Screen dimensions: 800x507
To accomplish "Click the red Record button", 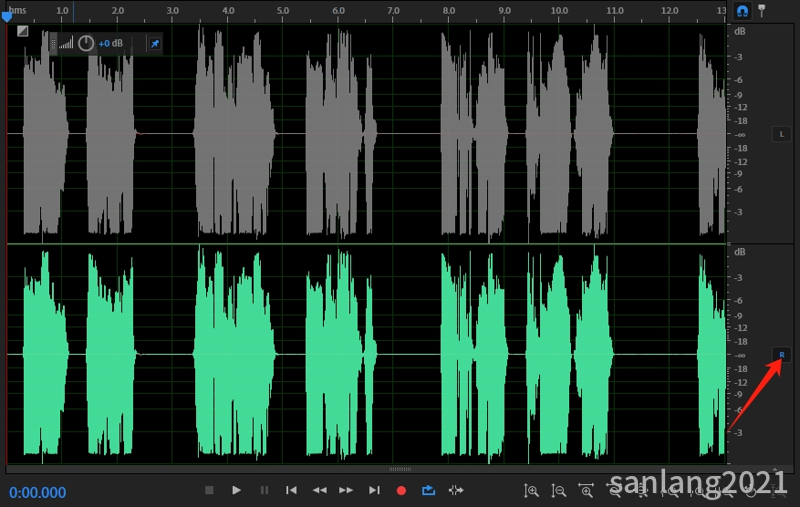I will pyautogui.click(x=401, y=490).
